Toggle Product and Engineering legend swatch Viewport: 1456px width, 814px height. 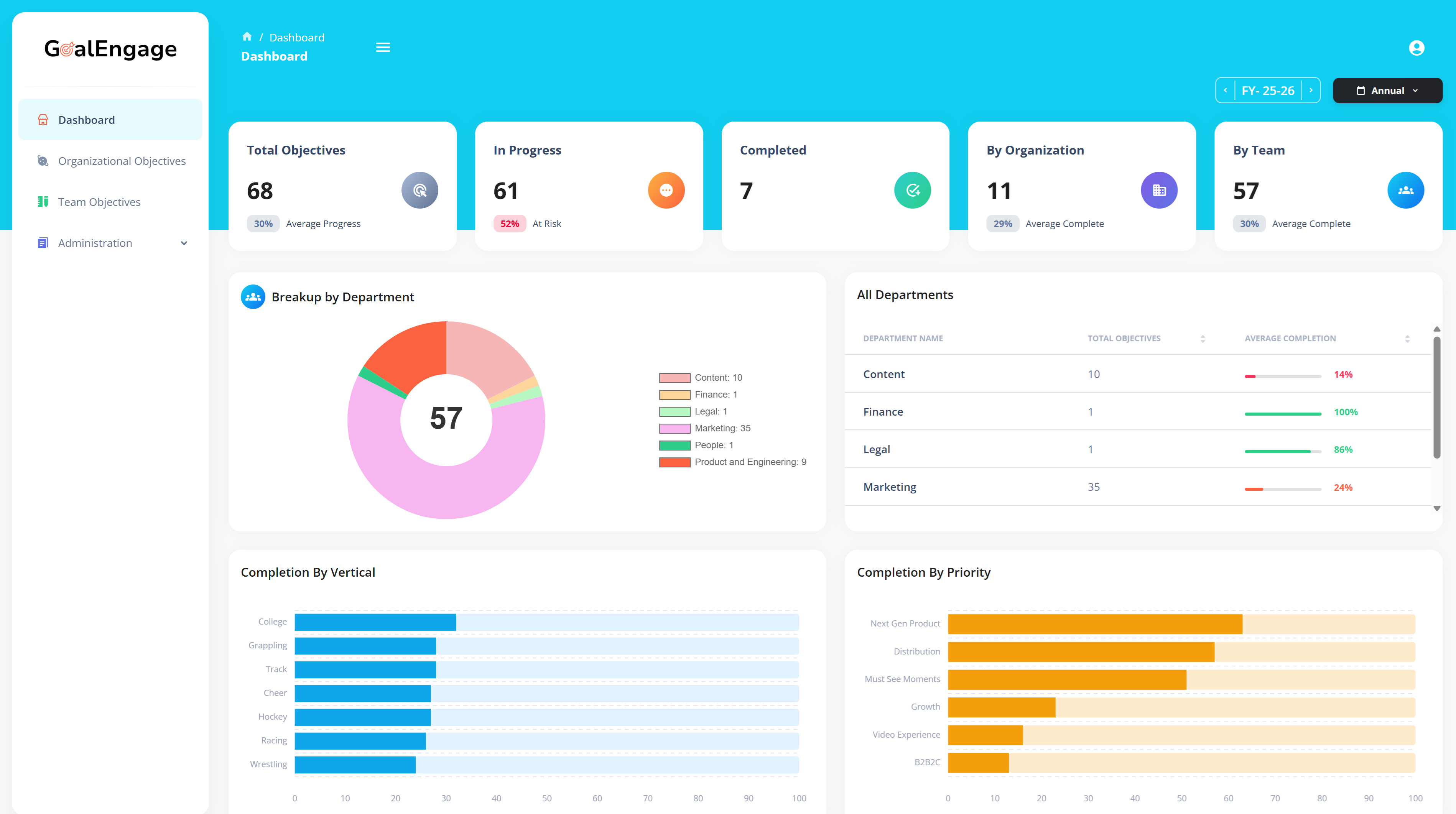point(674,462)
